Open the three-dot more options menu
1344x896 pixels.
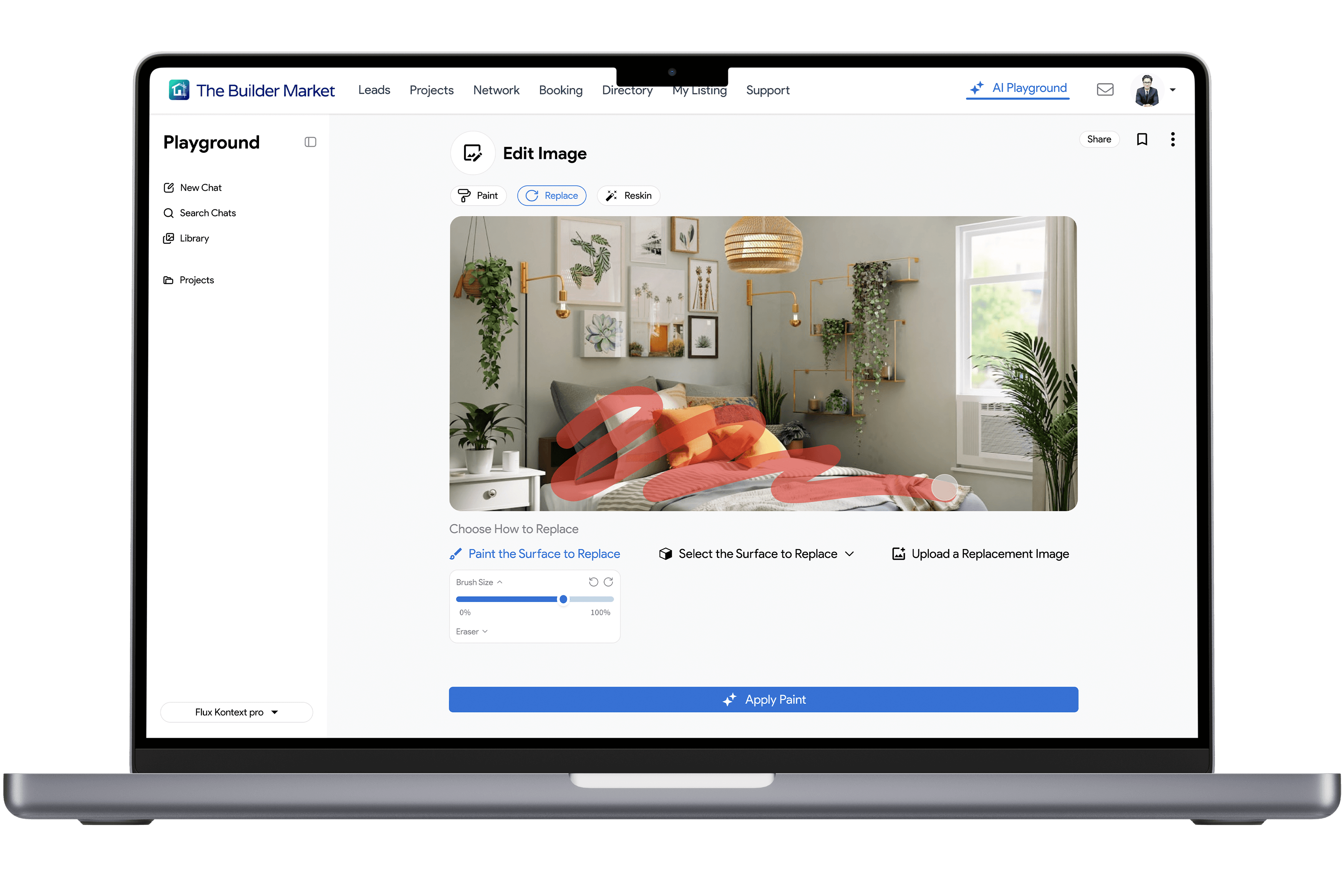pos(1173,139)
